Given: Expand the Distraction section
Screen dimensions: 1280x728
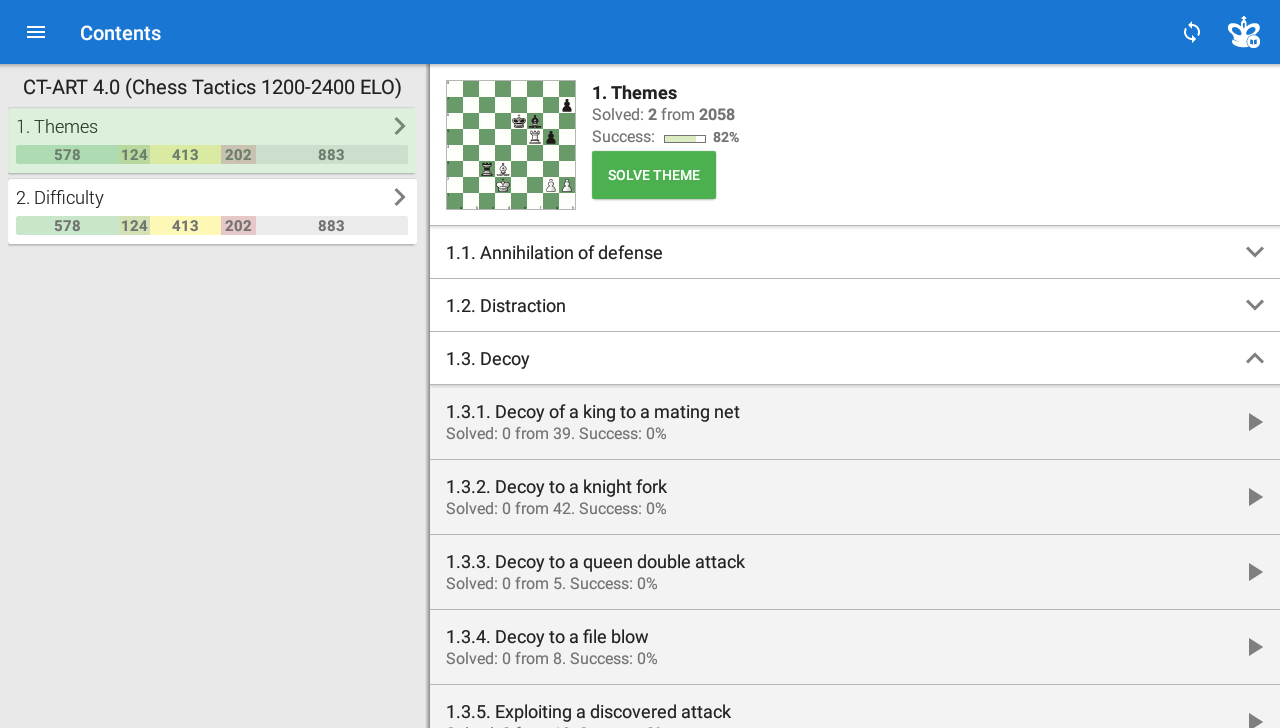Looking at the screenshot, I should (x=1255, y=305).
